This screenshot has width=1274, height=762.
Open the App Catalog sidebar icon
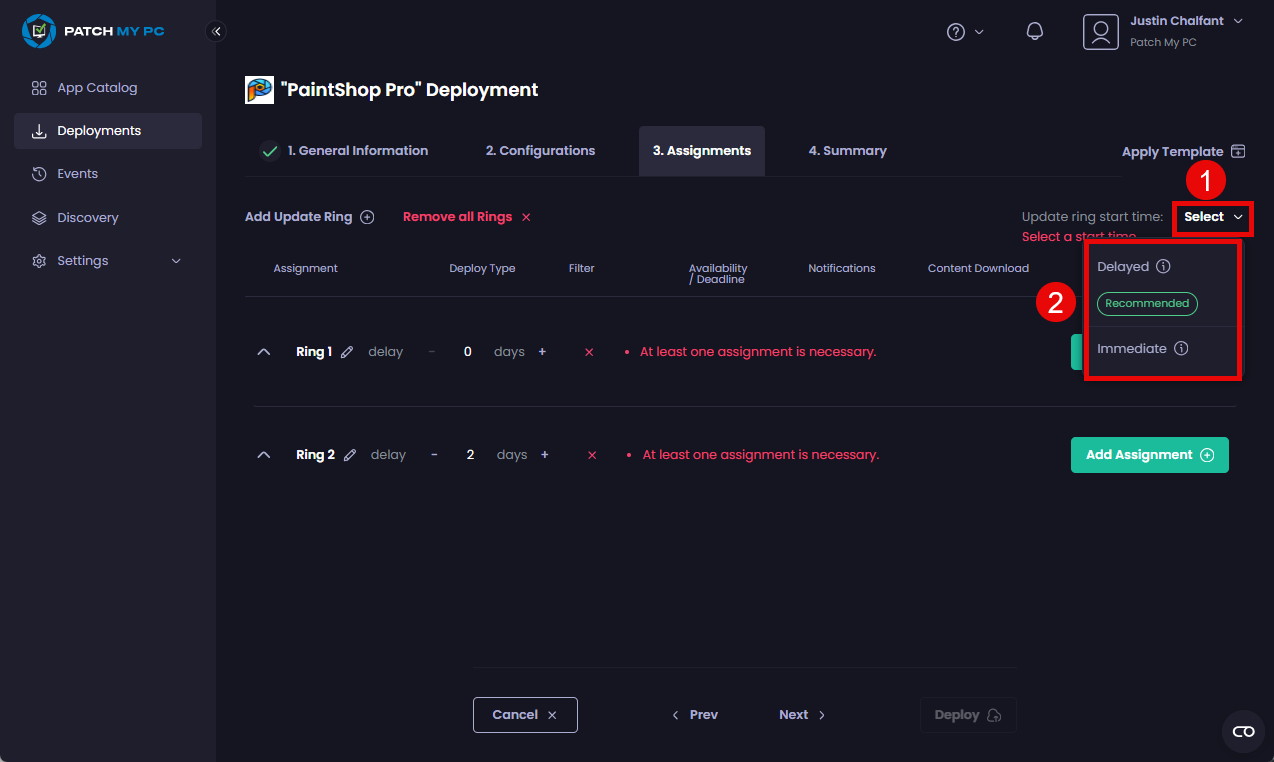40,87
